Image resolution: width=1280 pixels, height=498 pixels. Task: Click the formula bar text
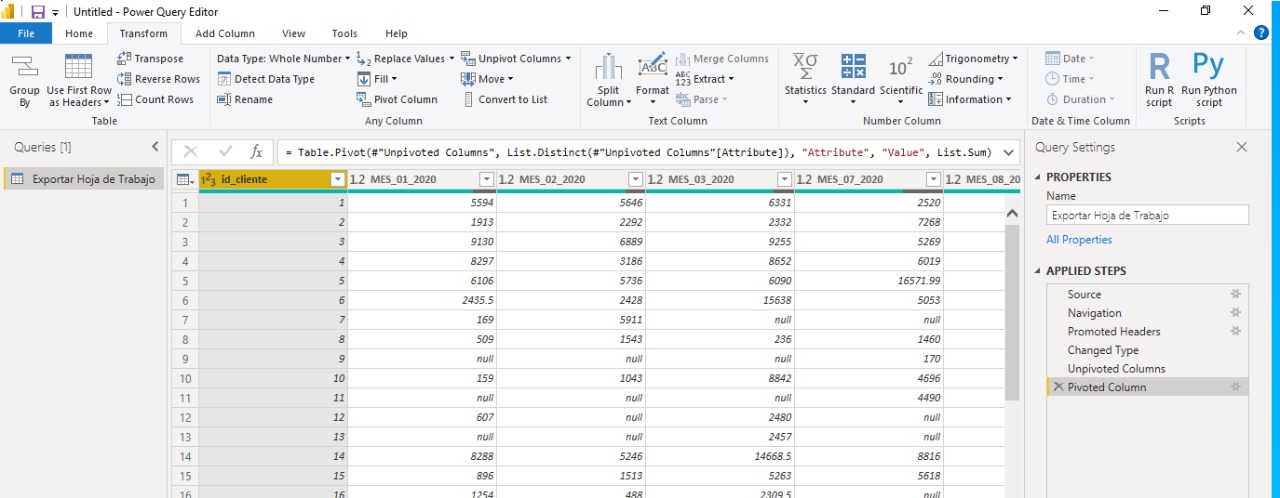(x=638, y=152)
